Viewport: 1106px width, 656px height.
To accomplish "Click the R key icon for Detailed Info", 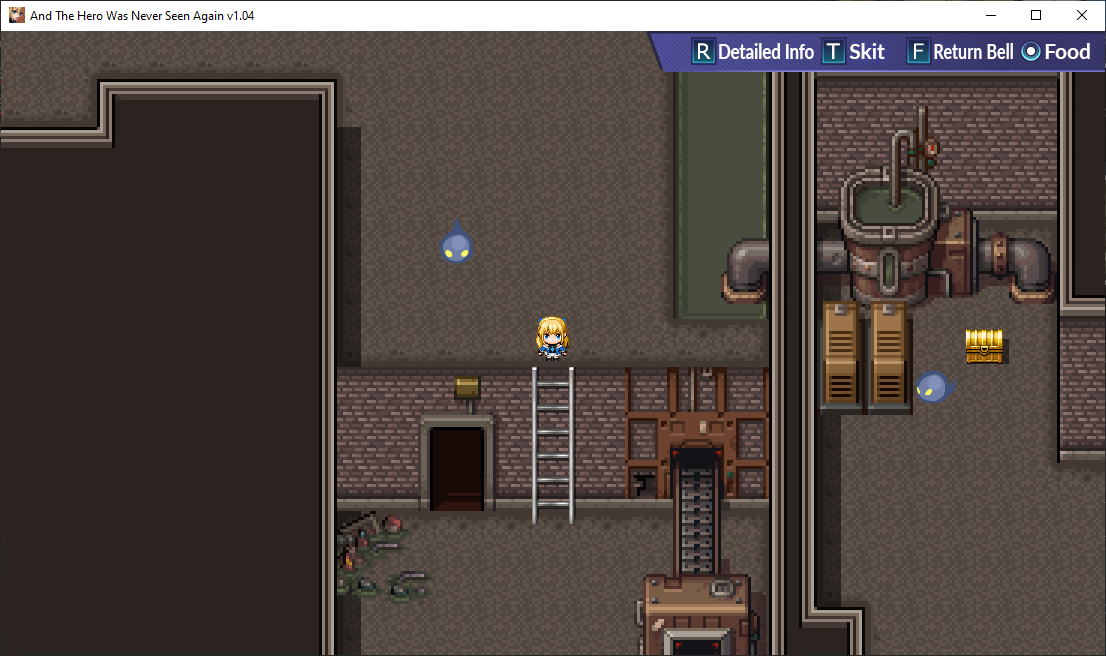I will click(703, 51).
